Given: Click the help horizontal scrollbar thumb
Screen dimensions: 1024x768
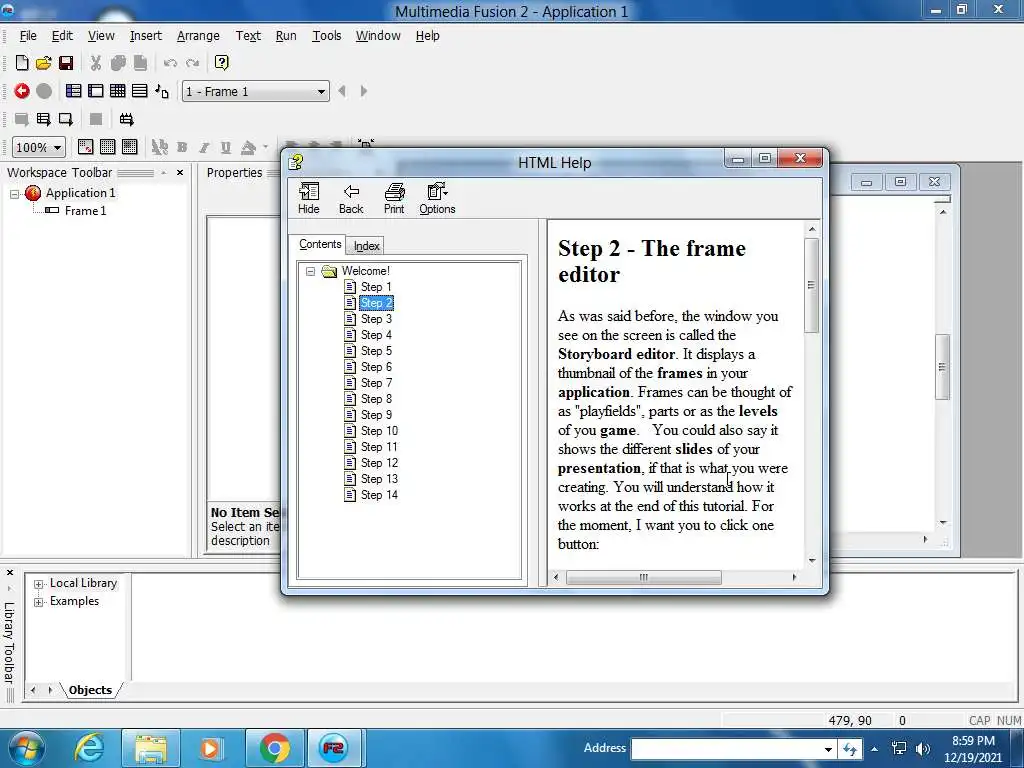Looking at the screenshot, I should [x=643, y=577].
